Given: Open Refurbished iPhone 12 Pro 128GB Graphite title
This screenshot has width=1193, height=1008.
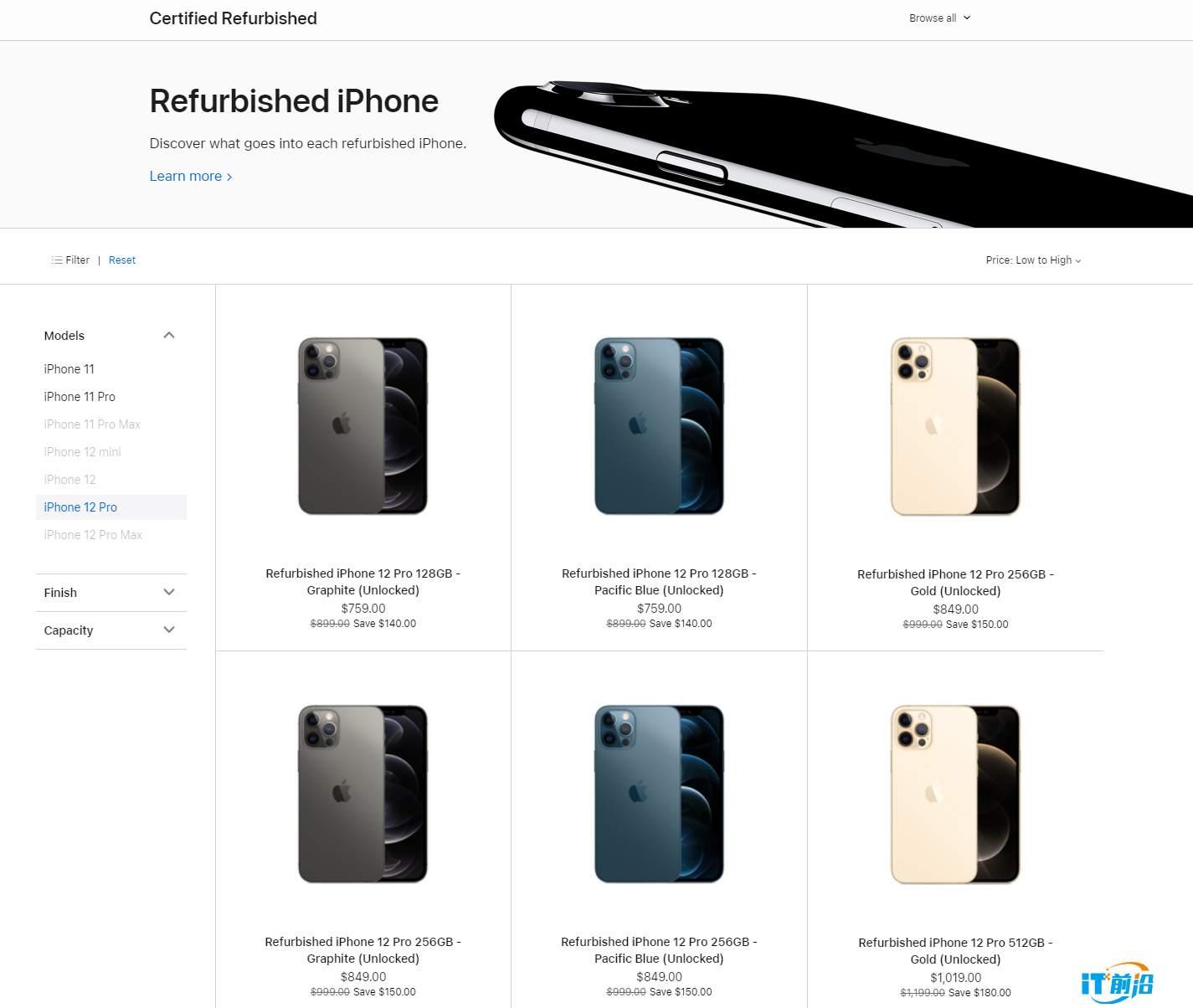Looking at the screenshot, I should pos(363,582).
